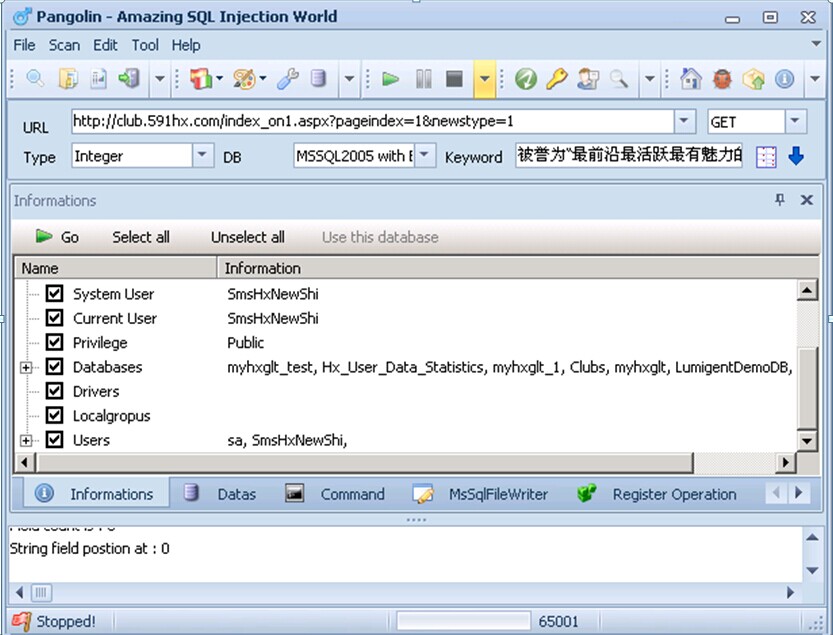Click the database cylinder toolbar icon
Viewport: 833px width, 635px height.
(318, 79)
